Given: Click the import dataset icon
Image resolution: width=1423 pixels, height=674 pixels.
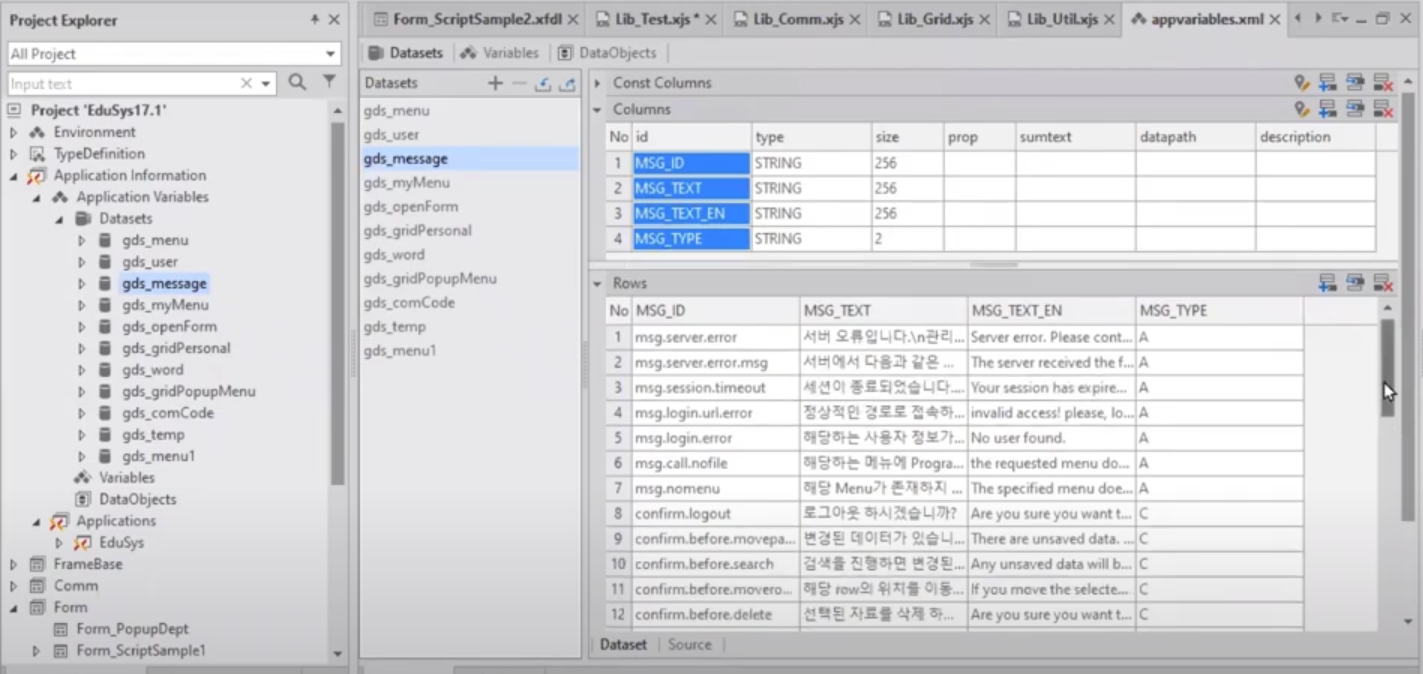Looking at the screenshot, I should 542,83.
